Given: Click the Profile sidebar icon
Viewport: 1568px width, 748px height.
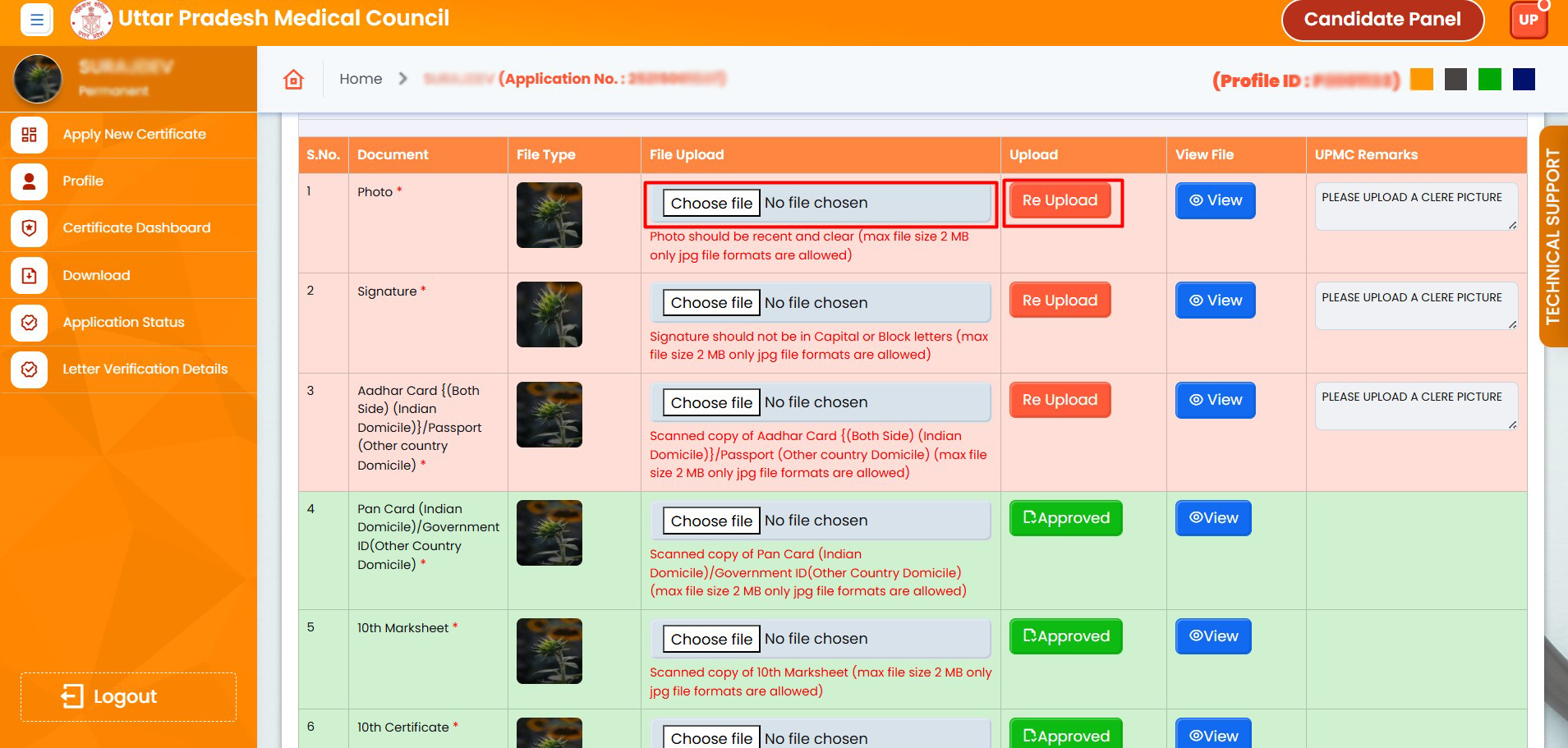Looking at the screenshot, I should point(29,181).
